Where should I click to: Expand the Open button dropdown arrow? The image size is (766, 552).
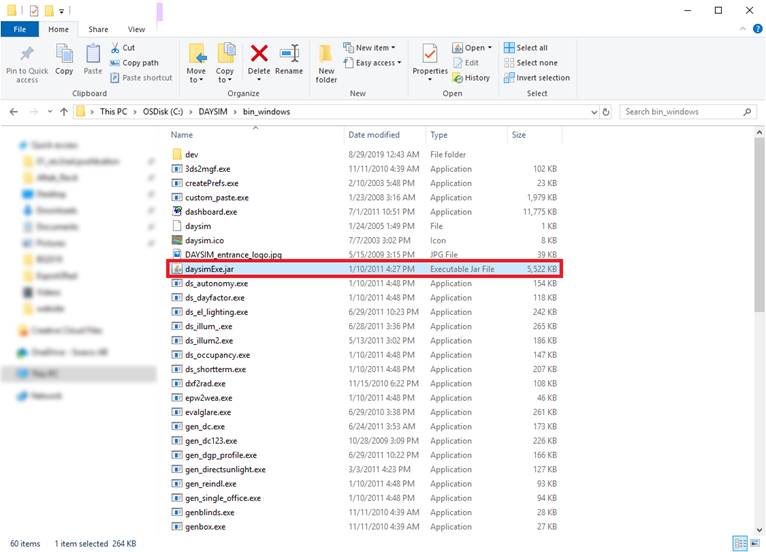(489, 47)
